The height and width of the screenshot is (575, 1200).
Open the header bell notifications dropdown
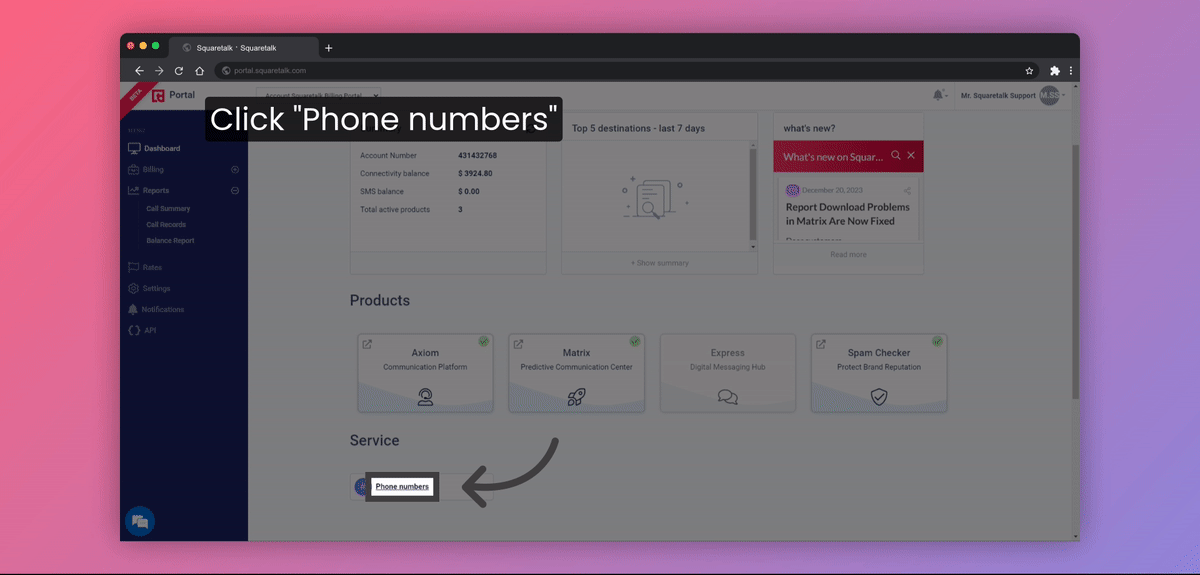click(x=939, y=95)
